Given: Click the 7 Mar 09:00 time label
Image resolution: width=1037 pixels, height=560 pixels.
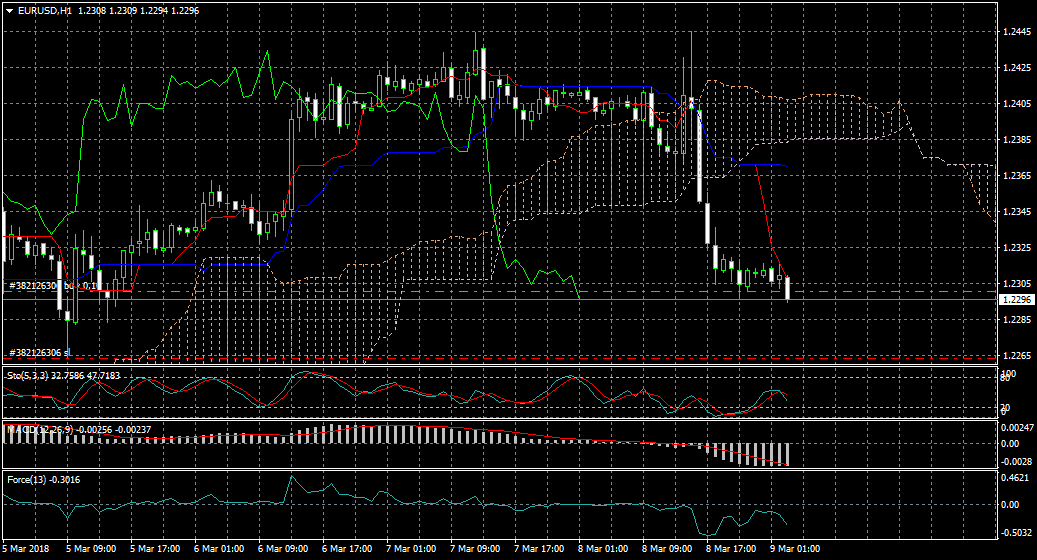Looking at the screenshot, I should [473, 549].
